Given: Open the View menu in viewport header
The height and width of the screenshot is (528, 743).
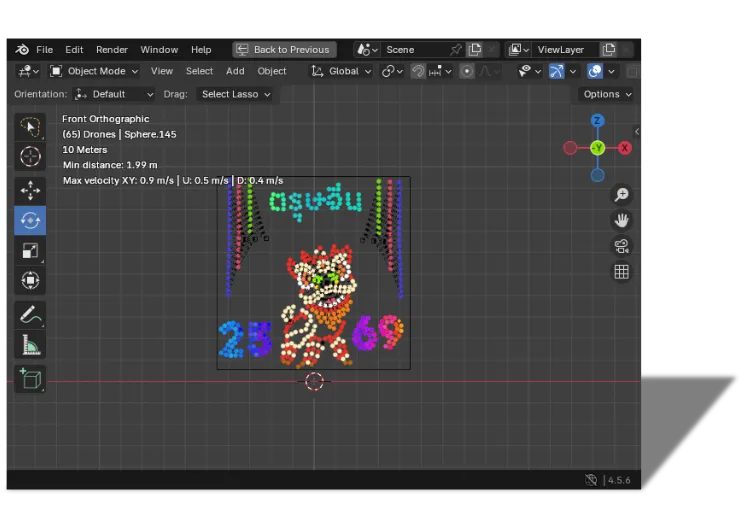Looking at the screenshot, I should tap(162, 71).
